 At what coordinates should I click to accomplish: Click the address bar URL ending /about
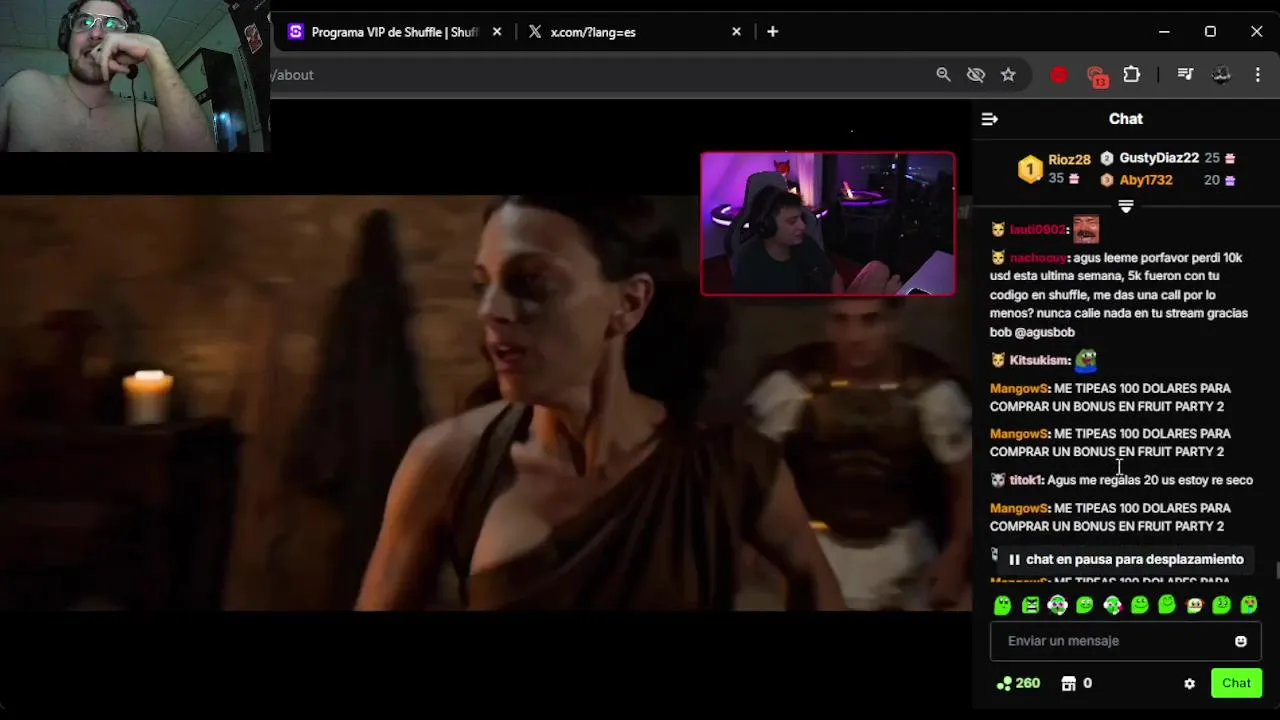coord(293,75)
